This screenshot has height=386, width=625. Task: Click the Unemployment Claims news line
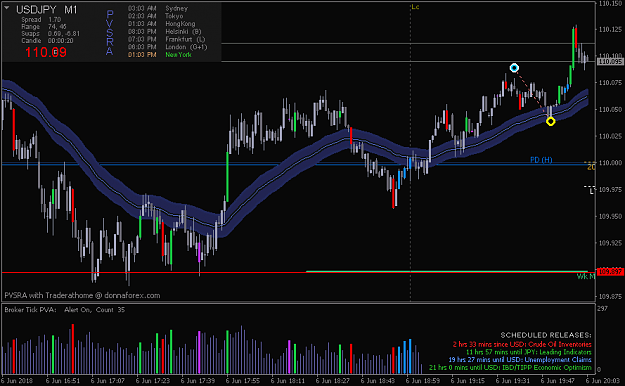(x=520, y=360)
